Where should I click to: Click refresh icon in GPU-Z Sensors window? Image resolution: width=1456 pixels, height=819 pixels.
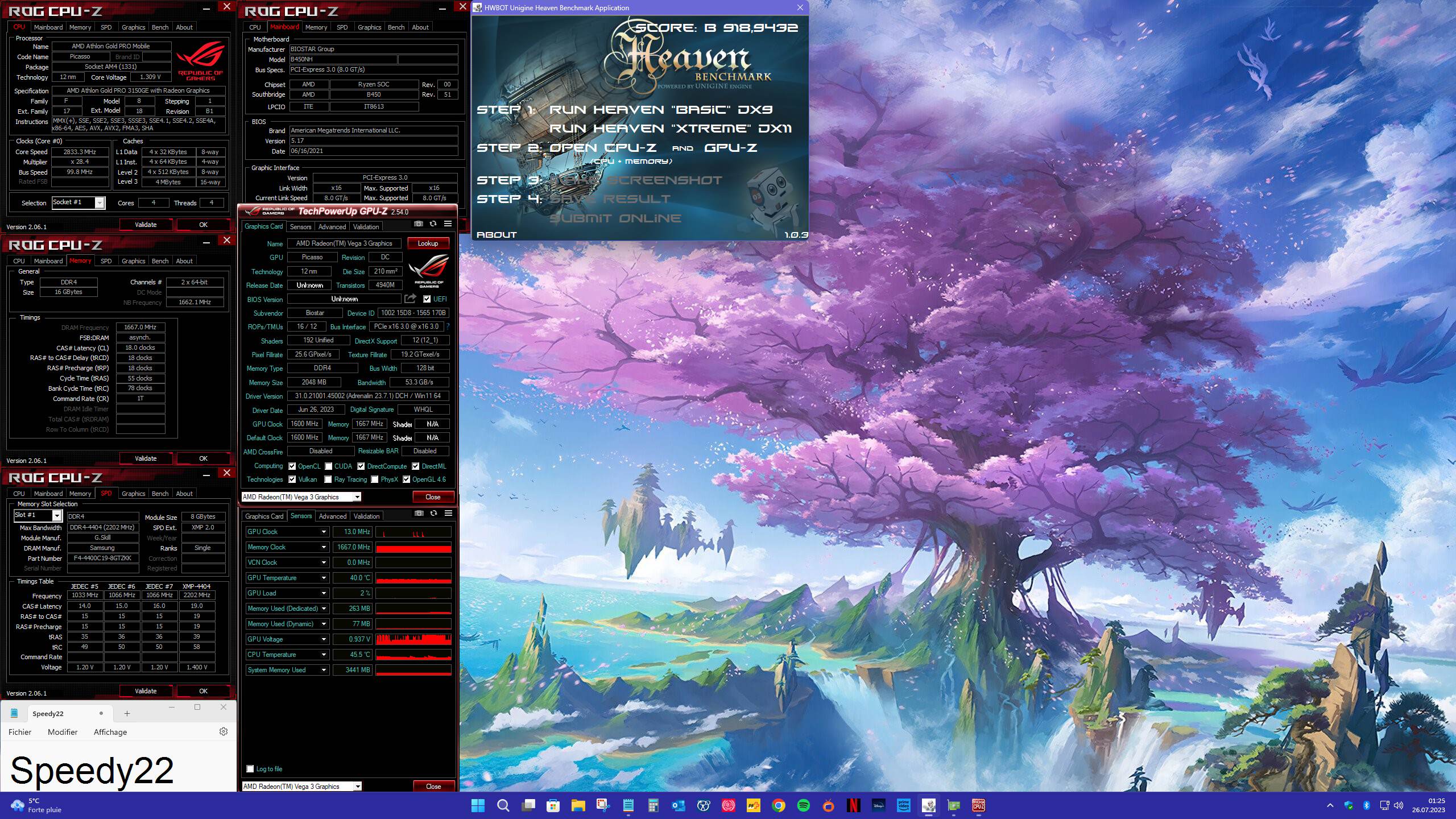434,513
